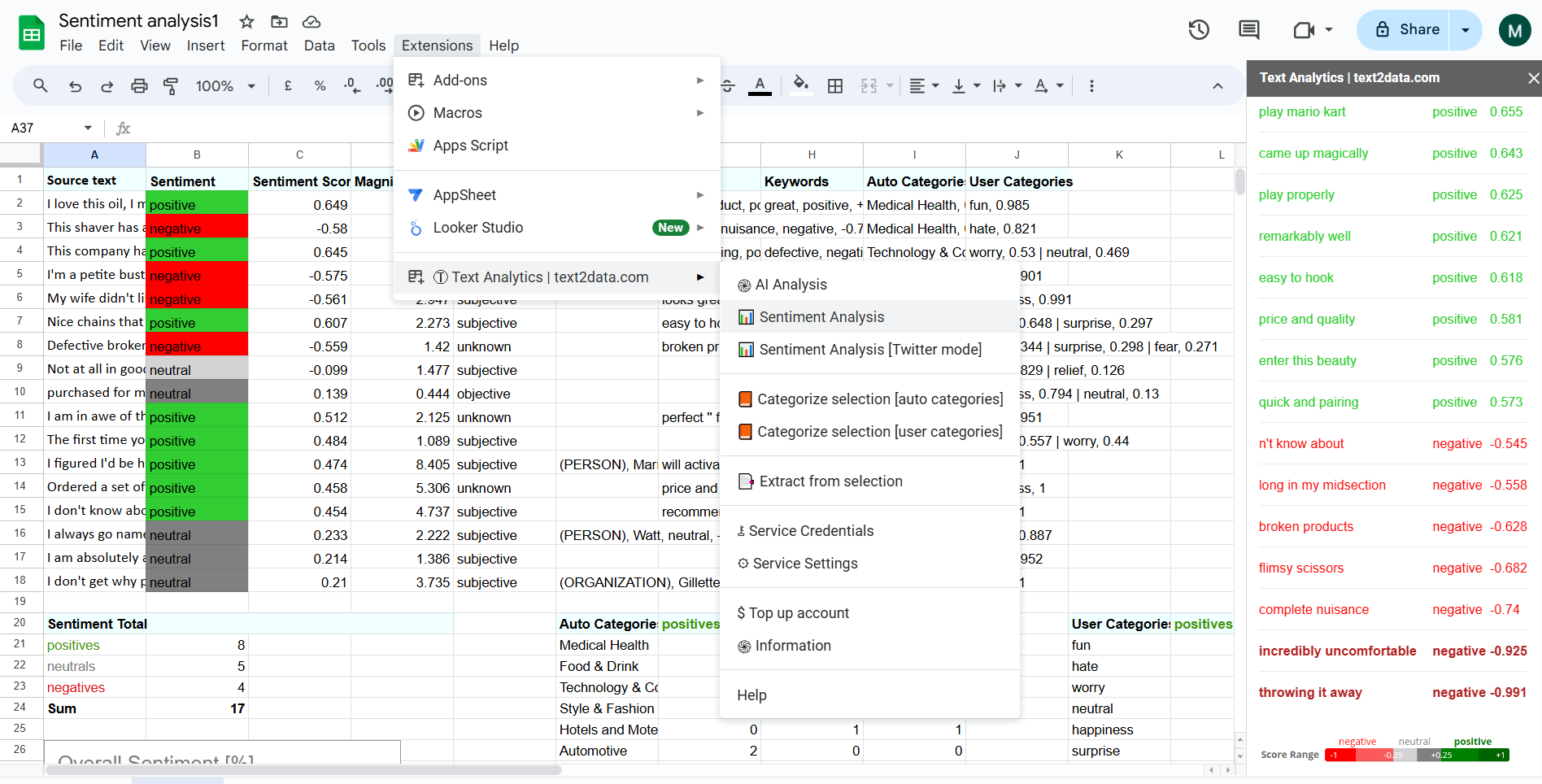This screenshot has width=1542, height=784.
Task: Open the text color tool
Action: tap(760, 85)
